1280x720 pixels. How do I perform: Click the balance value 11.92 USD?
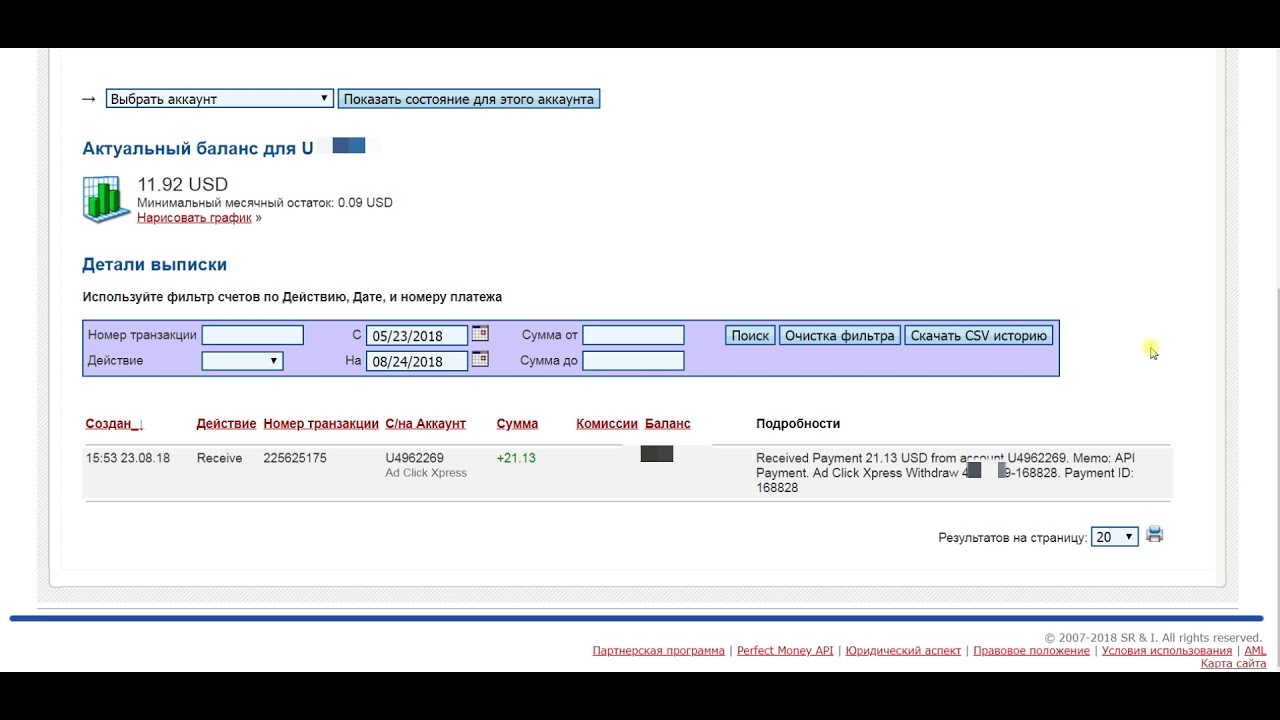pyautogui.click(x=182, y=185)
